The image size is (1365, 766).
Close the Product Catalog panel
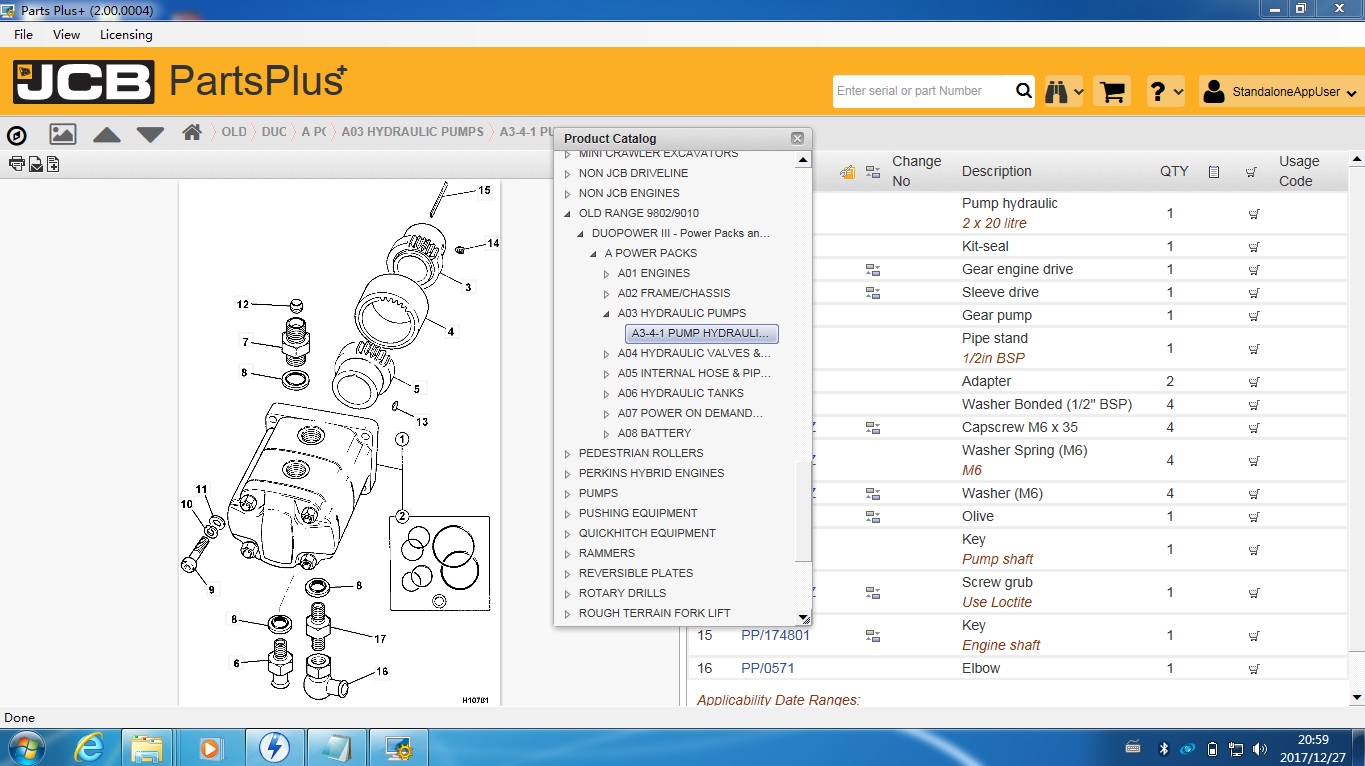(797, 138)
